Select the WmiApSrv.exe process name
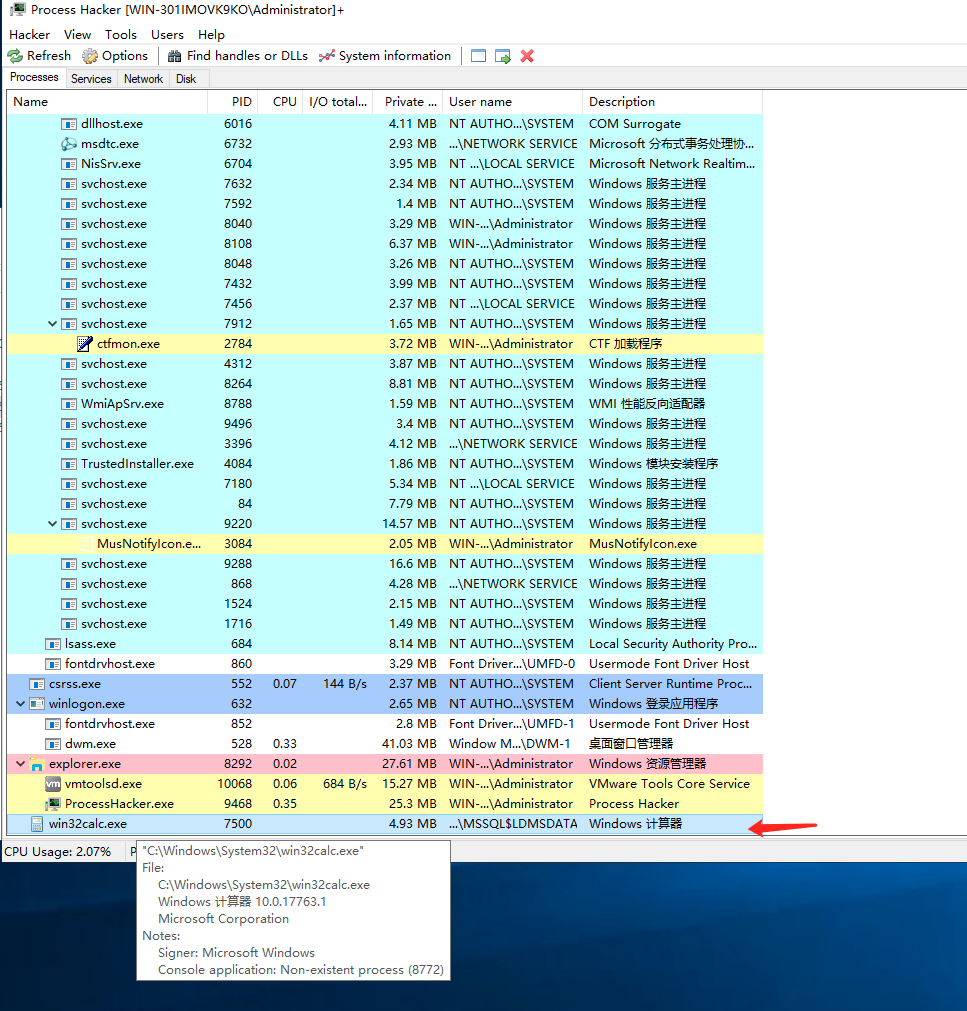967x1011 pixels. (122, 404)
